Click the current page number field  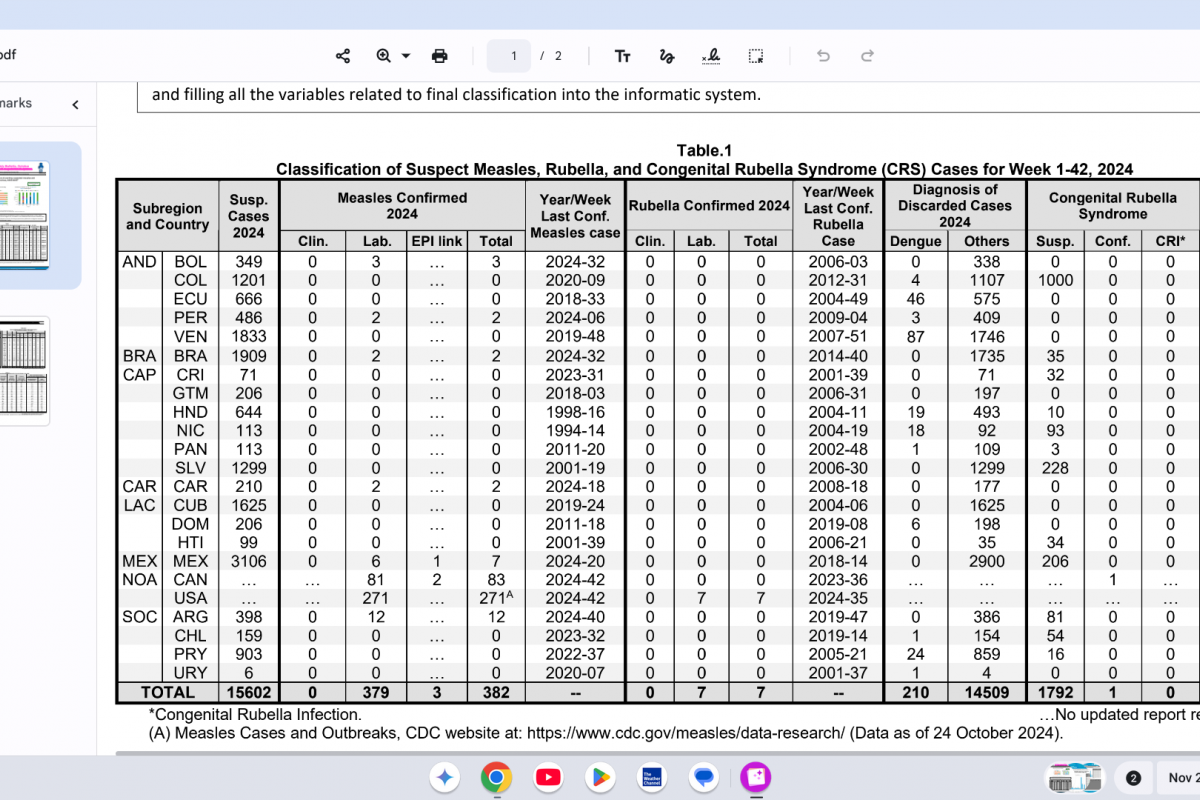pyautogui.click(x=509, y=56)
